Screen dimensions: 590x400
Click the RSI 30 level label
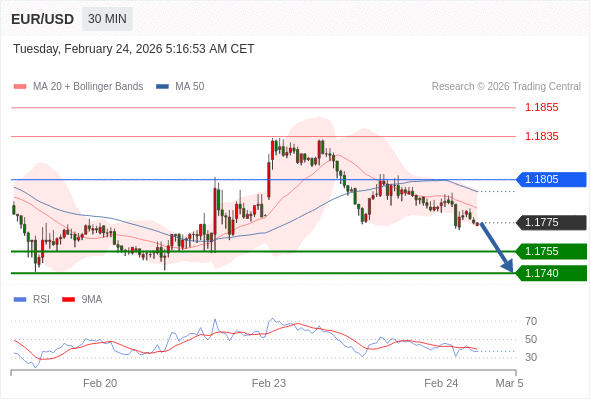[531, 357]
